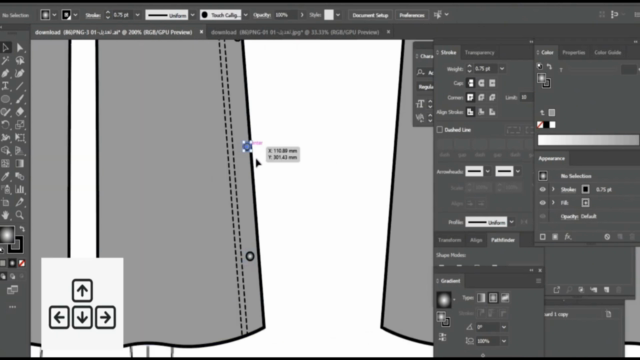Open the Align tab
The width and height of the screenshot is (640, 360).
(x=476, y=240)
